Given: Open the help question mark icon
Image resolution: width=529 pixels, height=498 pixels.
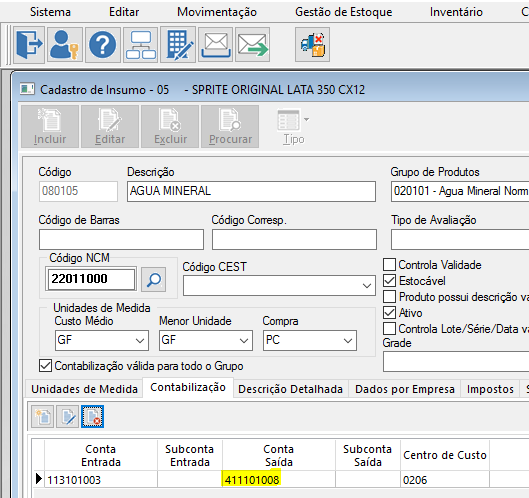Looking at the screenshot, I should [x=103, y=45].
